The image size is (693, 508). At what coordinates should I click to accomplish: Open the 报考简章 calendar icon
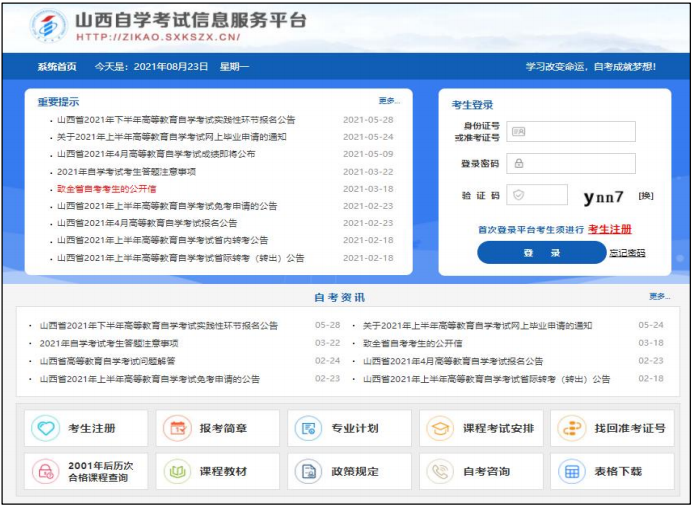[x=178, y=429]
